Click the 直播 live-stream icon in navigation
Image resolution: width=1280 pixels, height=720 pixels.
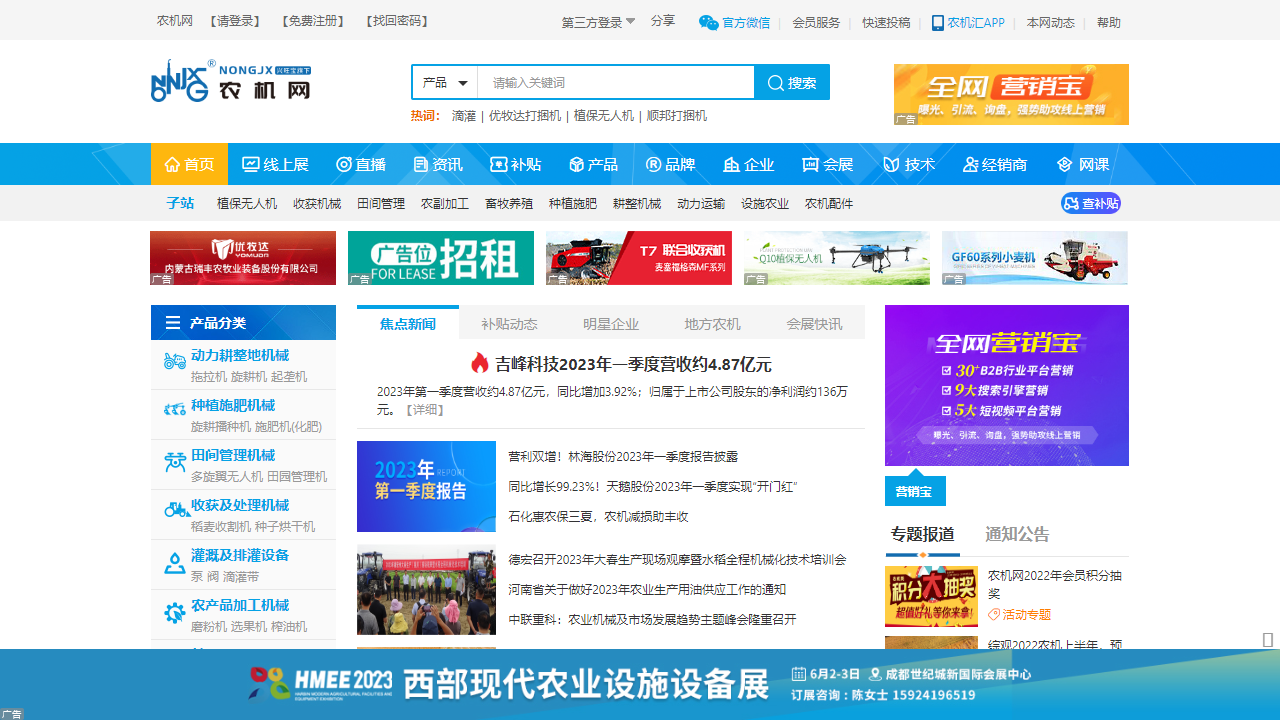click(x=346, y=164)
